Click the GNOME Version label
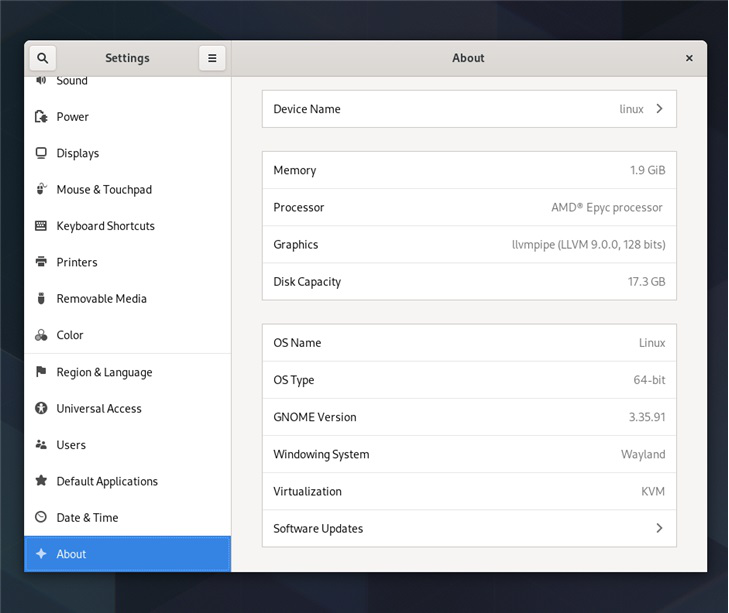Screen dimensions: 729x613 [x=315, y=417]
